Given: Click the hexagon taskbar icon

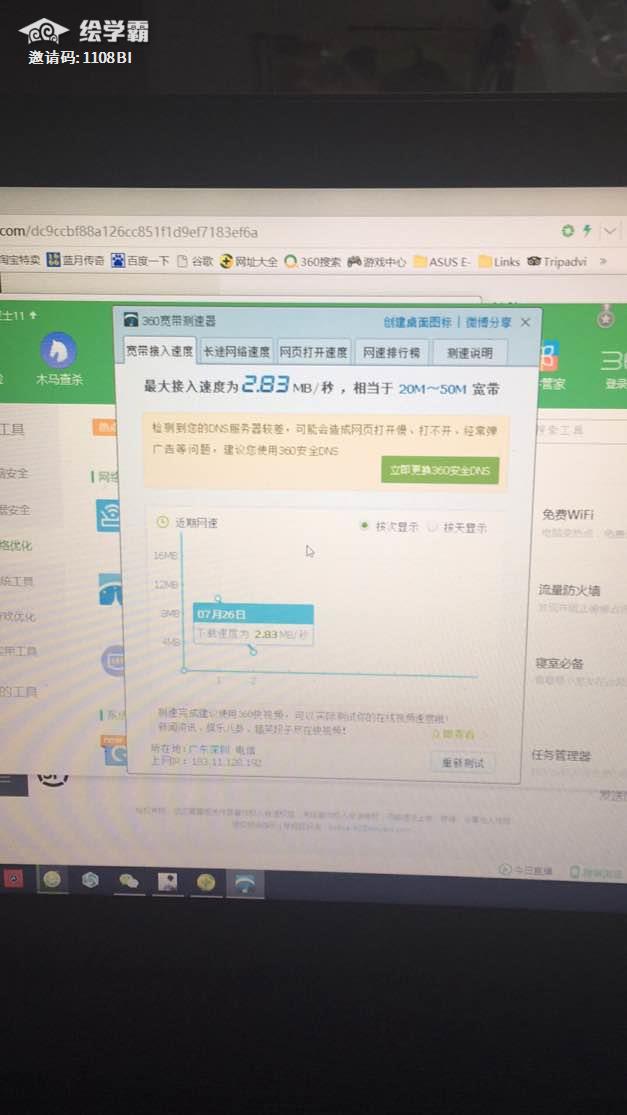Looking at the screenshot, I should 90,880.
